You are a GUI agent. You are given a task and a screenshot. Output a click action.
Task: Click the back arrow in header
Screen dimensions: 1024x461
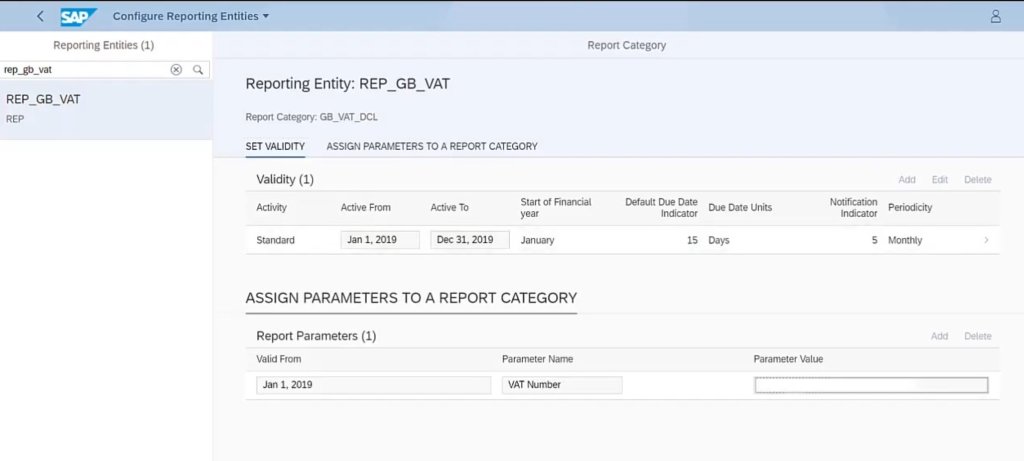pos(40,16)
